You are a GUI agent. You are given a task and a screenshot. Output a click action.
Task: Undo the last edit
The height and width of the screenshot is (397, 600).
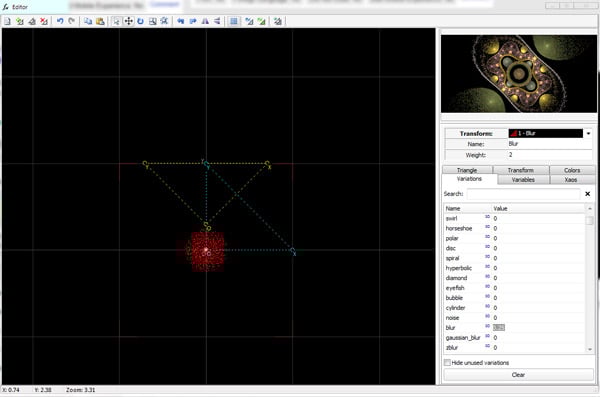[60, 21]
